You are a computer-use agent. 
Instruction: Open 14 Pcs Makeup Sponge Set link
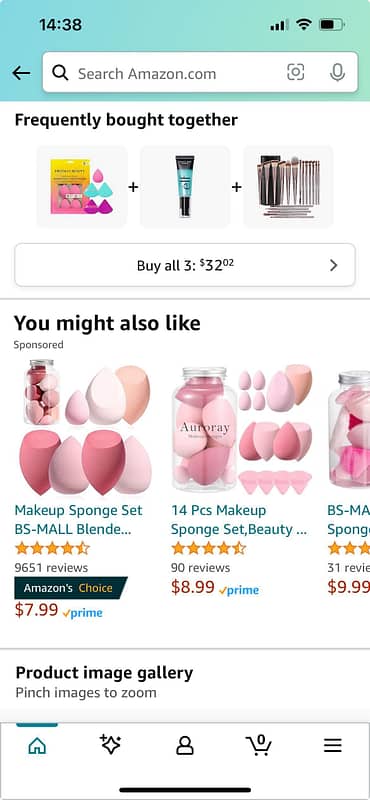coord(239,519)
